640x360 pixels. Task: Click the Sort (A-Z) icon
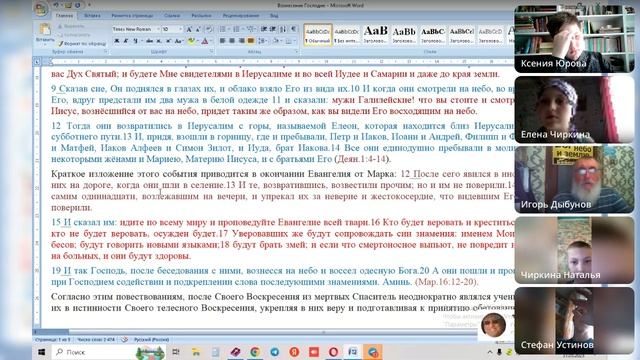coord(283,29)
